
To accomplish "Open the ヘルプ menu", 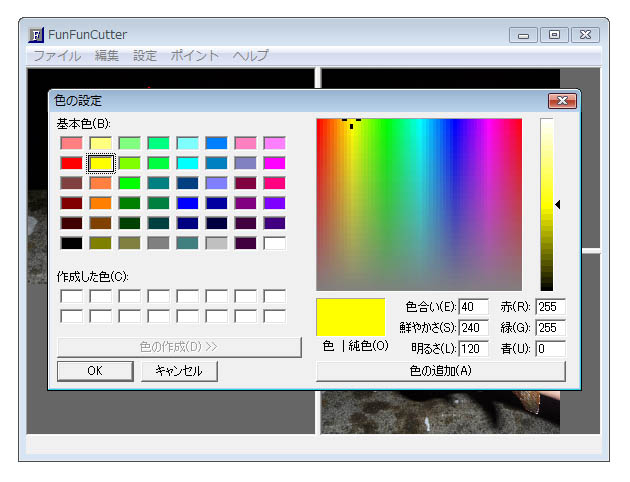I will tap(250, 55).
